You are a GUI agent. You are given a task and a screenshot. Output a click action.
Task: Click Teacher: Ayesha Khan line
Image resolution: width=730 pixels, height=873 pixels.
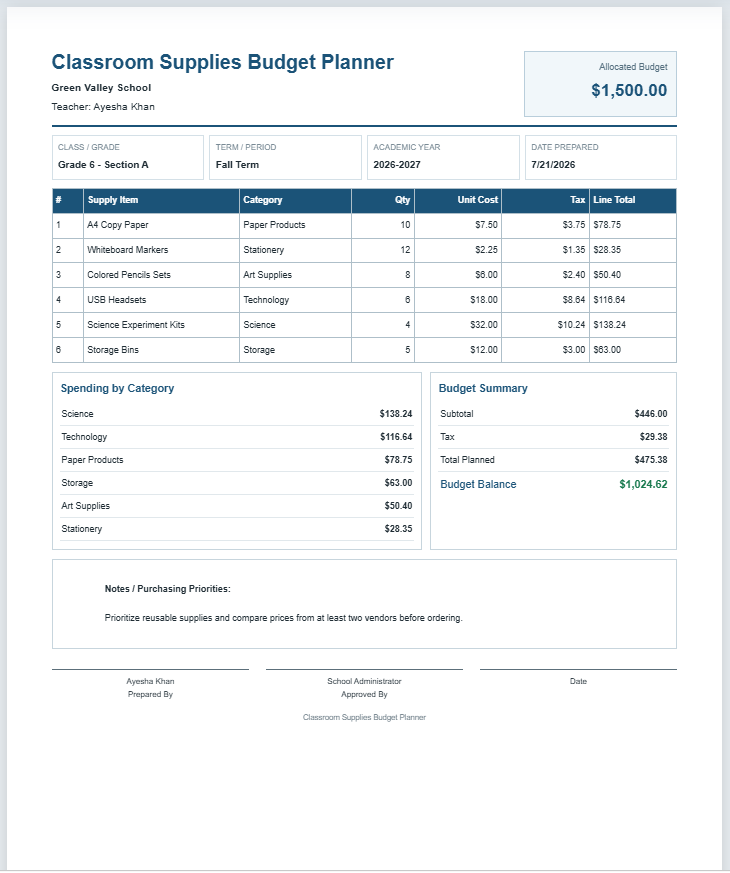coord(103,107)
